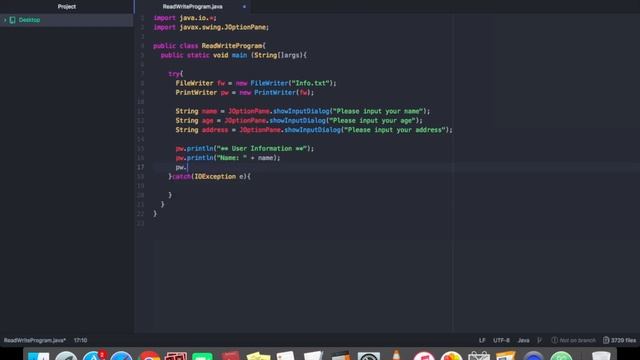This screenshot has width=640, height=360.
Task: Click the 'catch(IOException e){' line
Action: pyautogui.click(x=209, y=177)
